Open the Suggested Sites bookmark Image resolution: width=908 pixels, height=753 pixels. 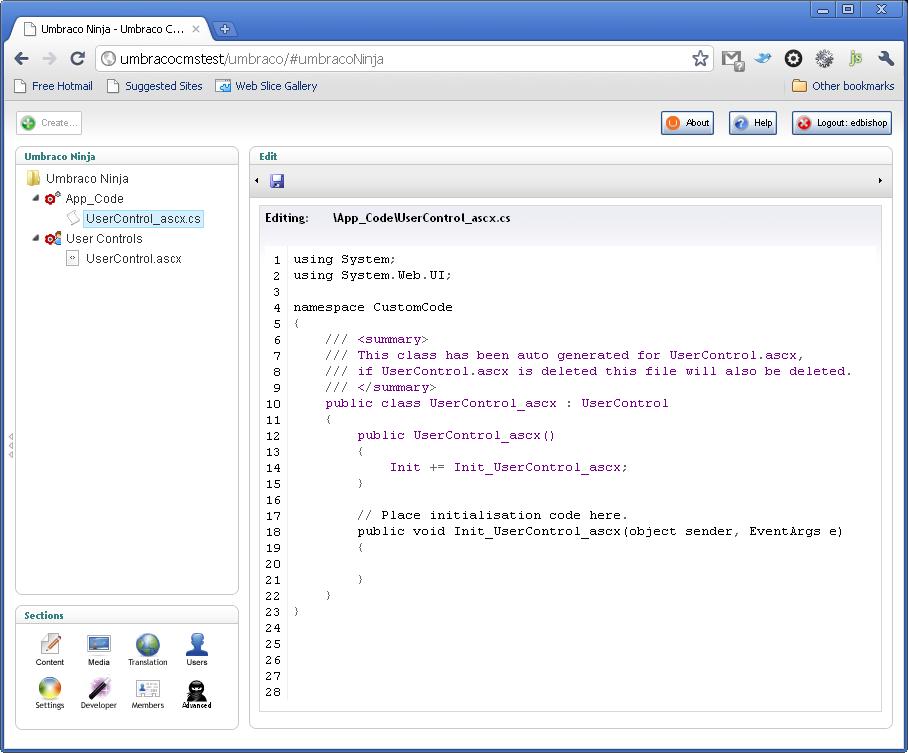[155, 86]
